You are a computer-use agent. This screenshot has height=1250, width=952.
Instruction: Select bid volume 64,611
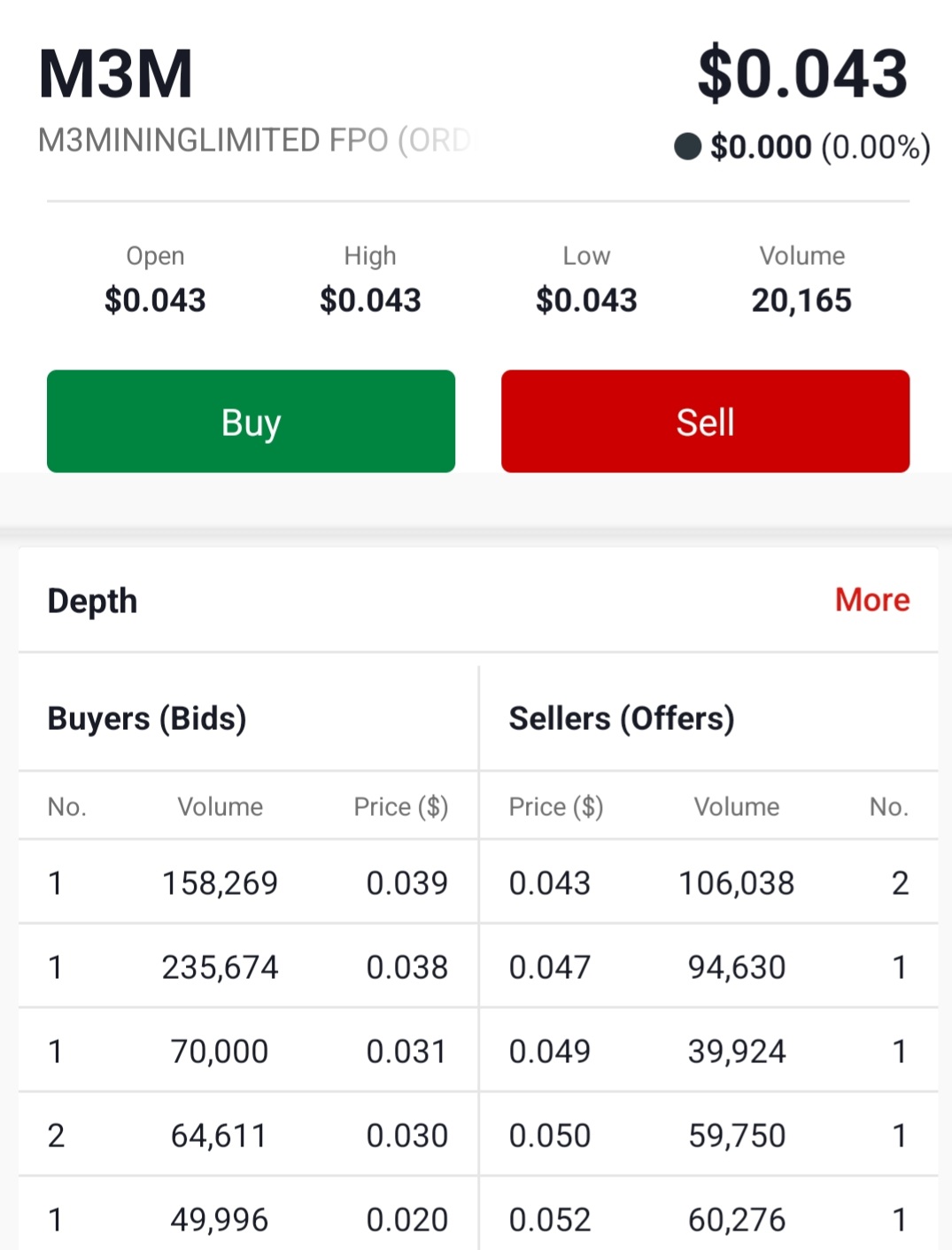(220, 1136)
